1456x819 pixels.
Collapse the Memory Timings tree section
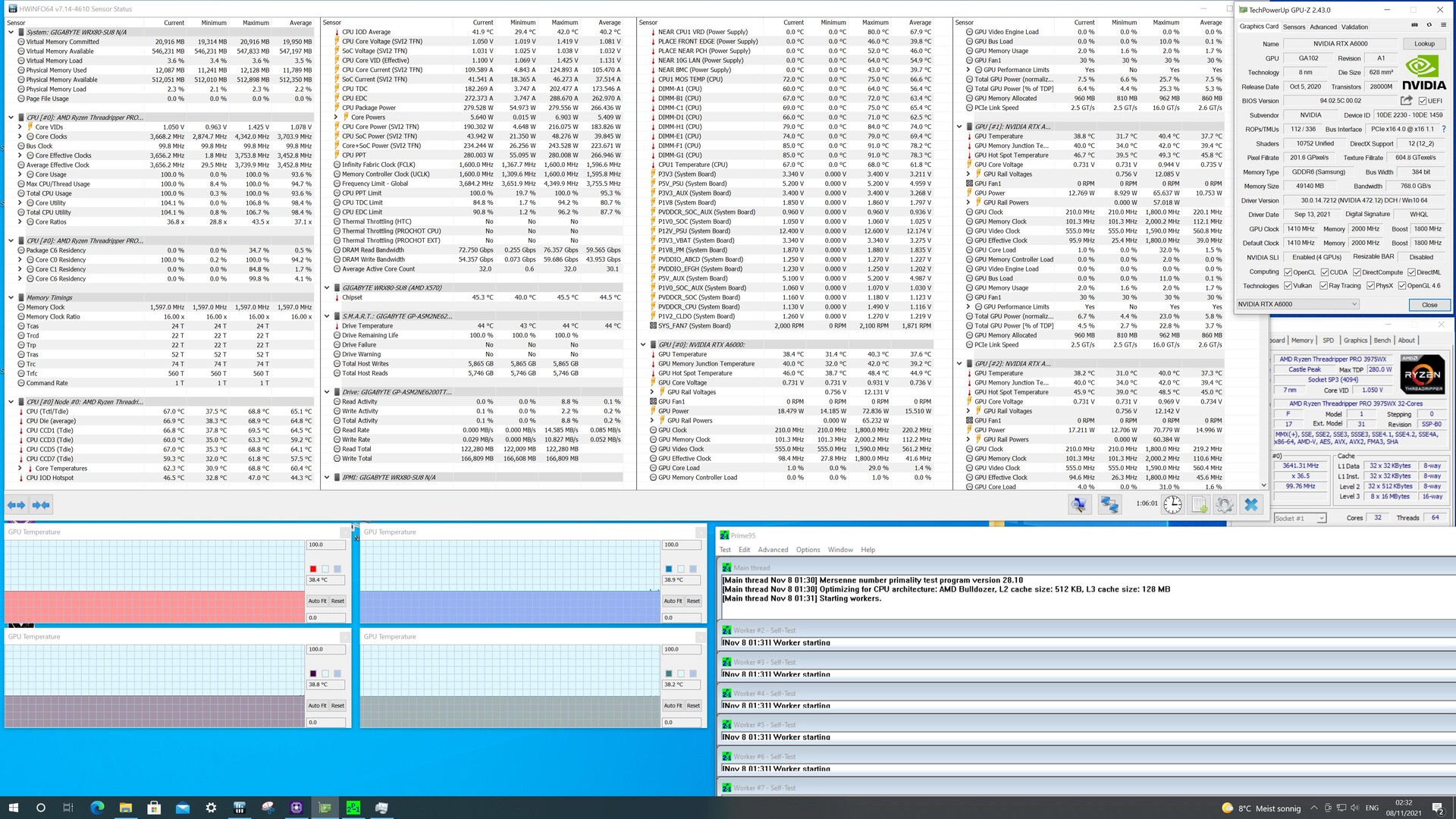(11, 298)
